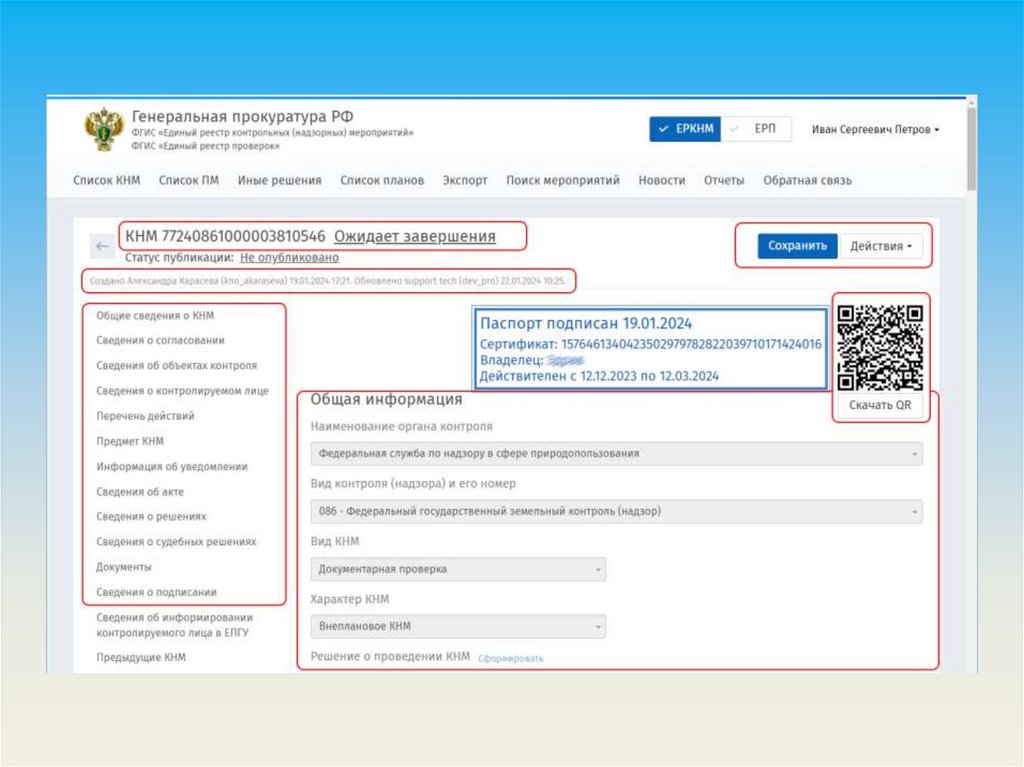1024x767 pixels.
Task: Switch registry to ЕРП
Action: click(x=757, y=129)
